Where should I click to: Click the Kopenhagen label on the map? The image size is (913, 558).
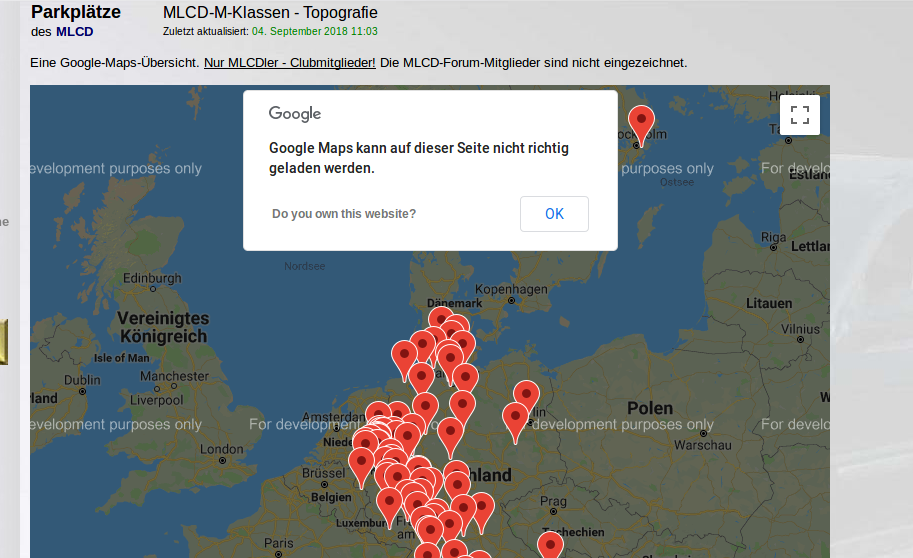click(511, 289)
